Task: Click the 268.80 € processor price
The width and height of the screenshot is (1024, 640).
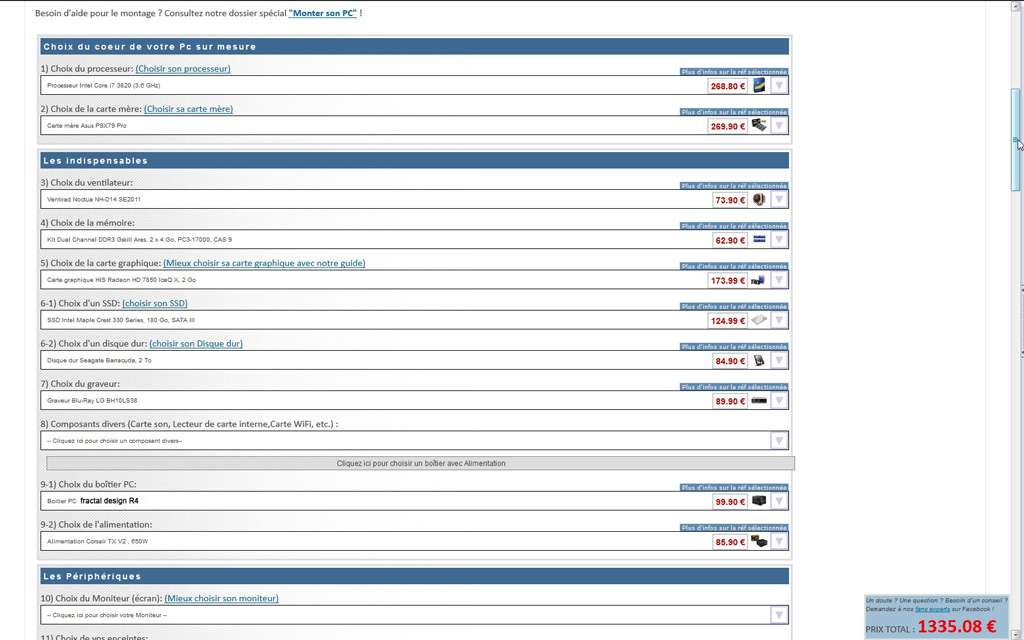Action: (x=728, y=86)
